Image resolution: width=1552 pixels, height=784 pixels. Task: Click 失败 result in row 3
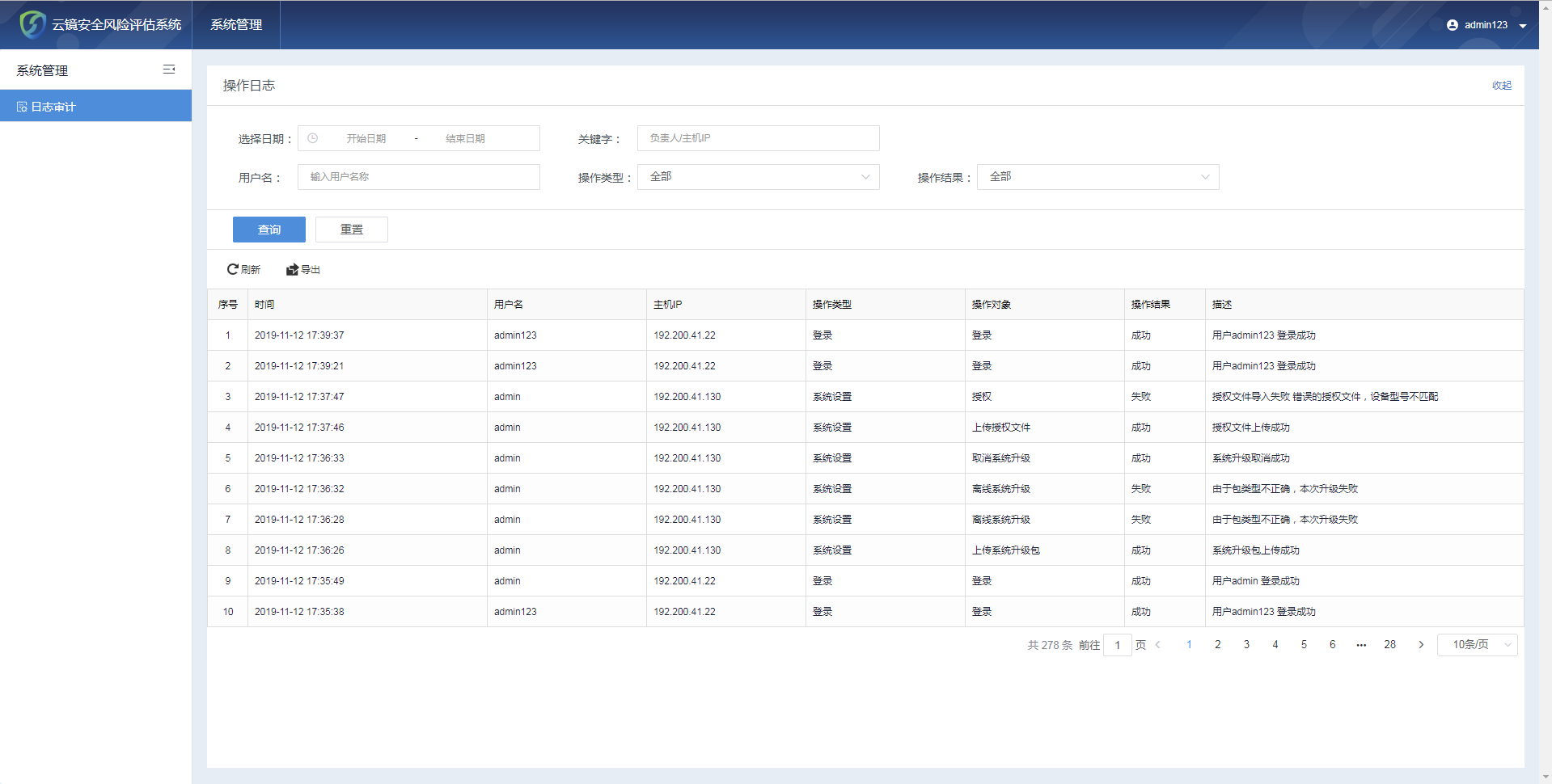point(1141,397)
